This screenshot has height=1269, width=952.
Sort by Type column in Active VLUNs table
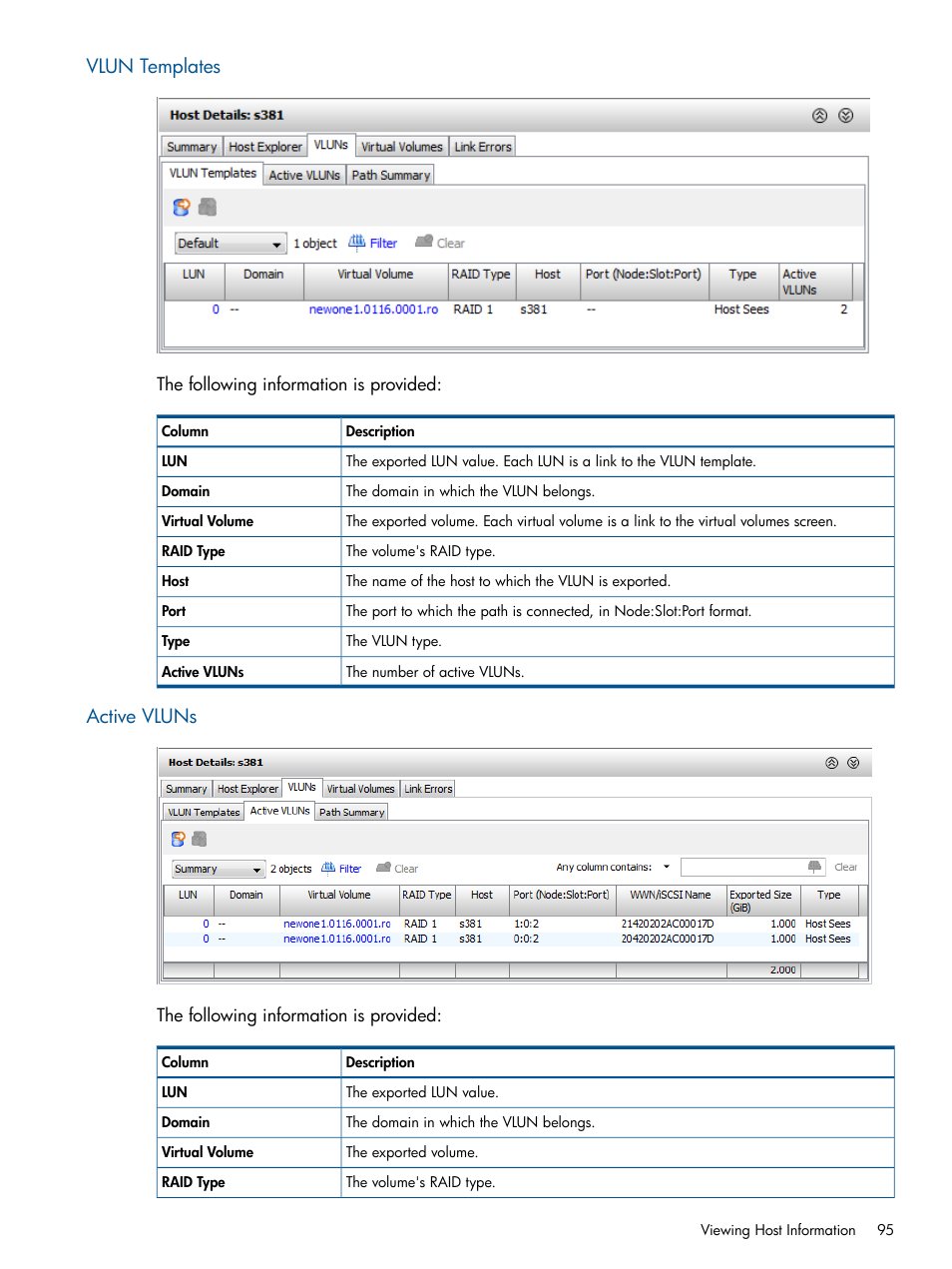click(x=828, y=901)
